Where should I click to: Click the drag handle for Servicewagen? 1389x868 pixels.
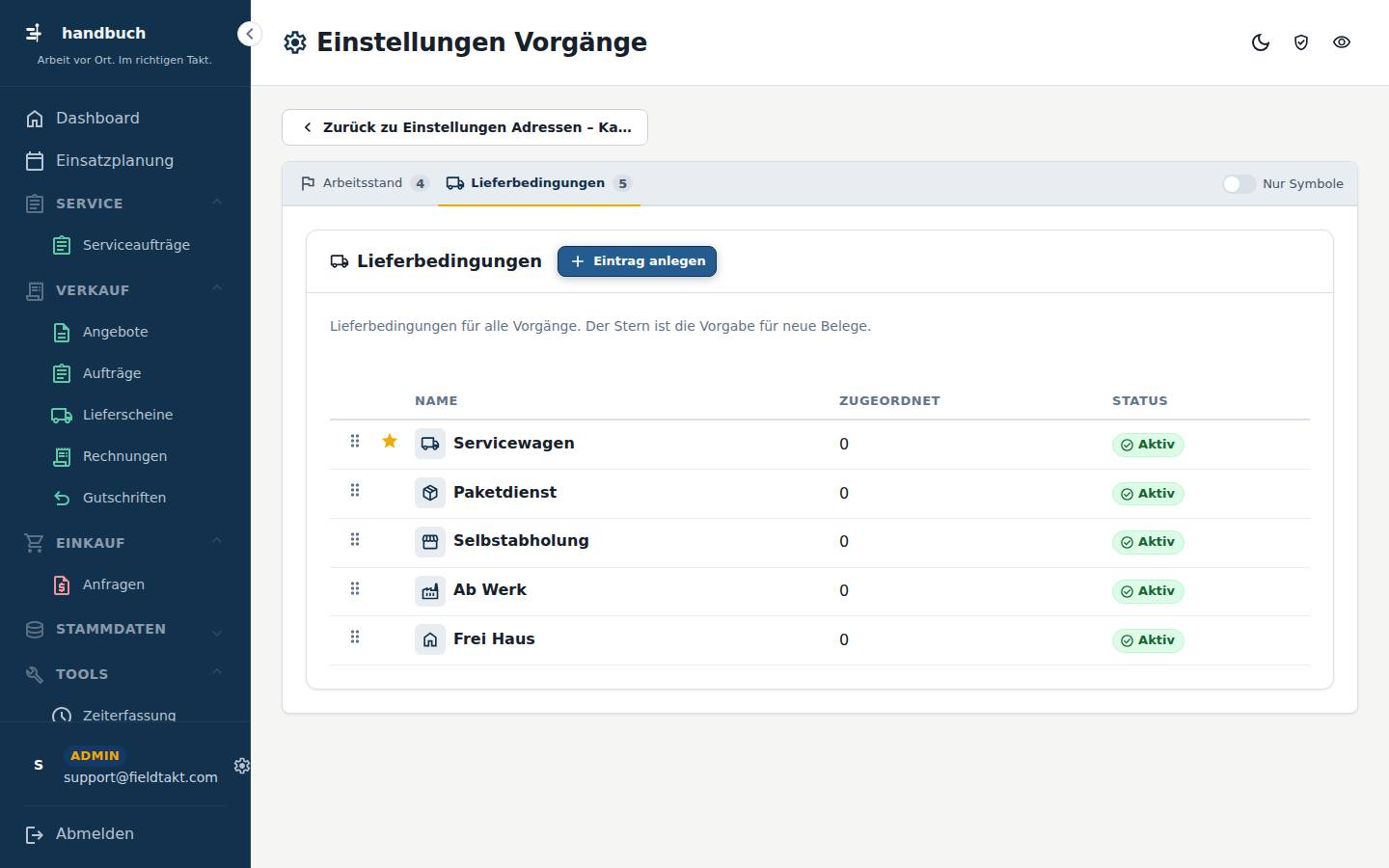(x=355, y=441)
